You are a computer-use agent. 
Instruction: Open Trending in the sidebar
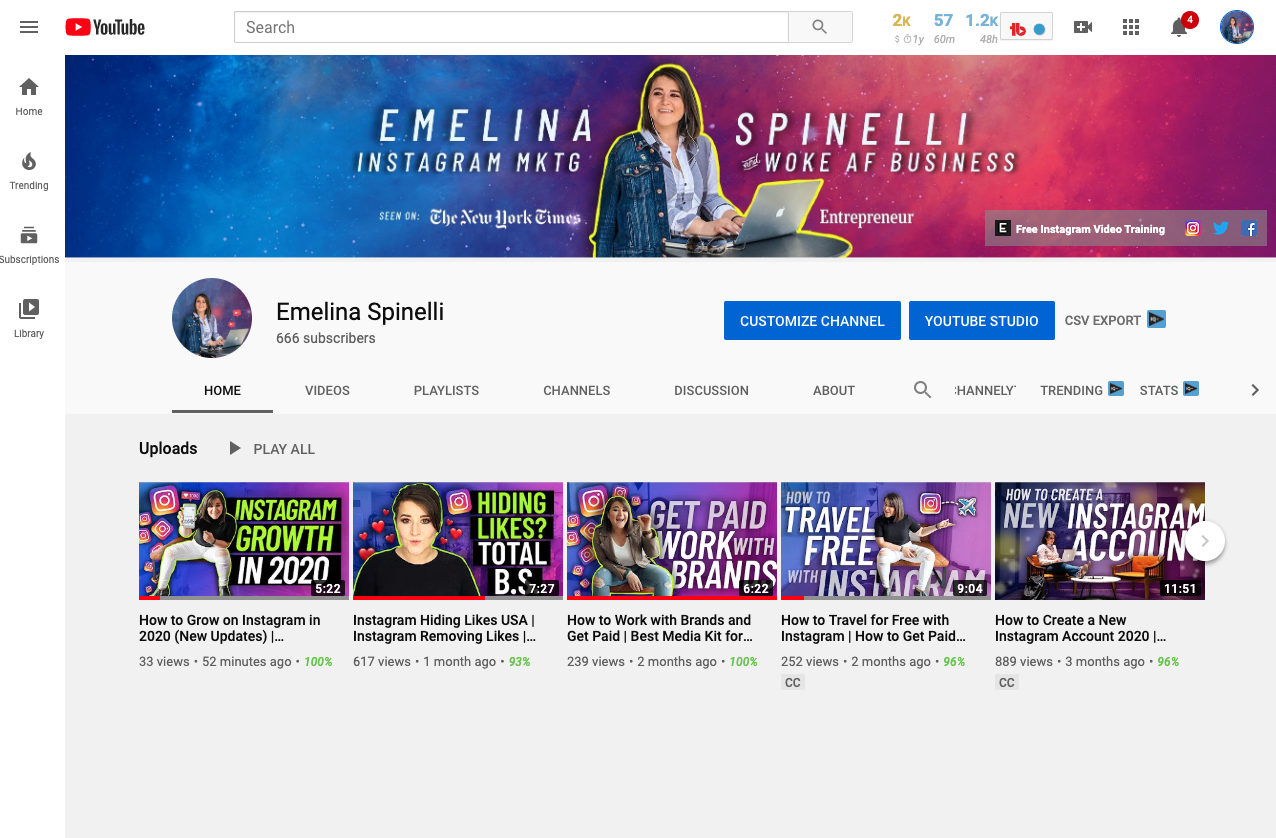pyautogui.click(x=29, y=171)
